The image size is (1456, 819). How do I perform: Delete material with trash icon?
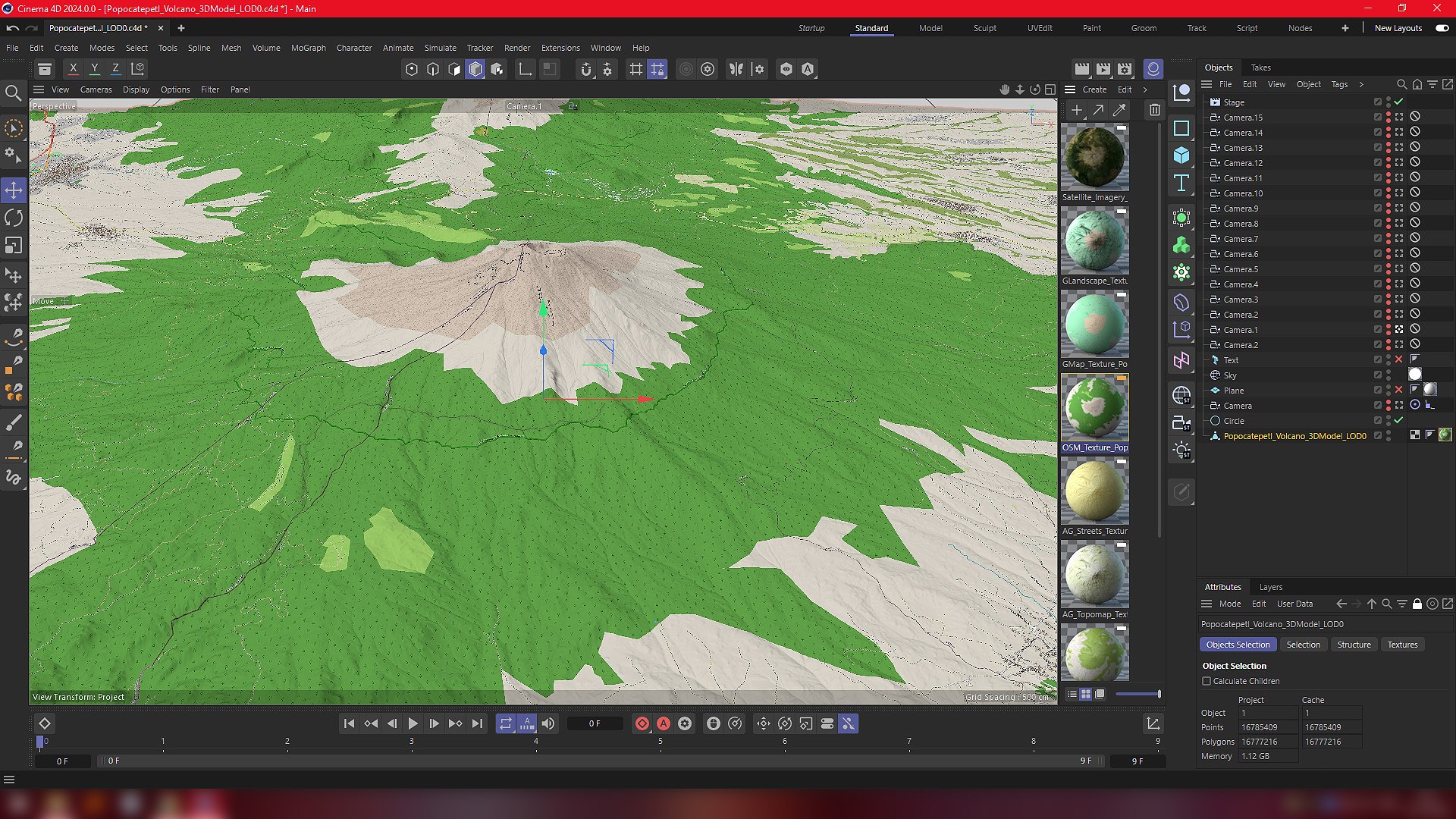(x=1154, y=110)
